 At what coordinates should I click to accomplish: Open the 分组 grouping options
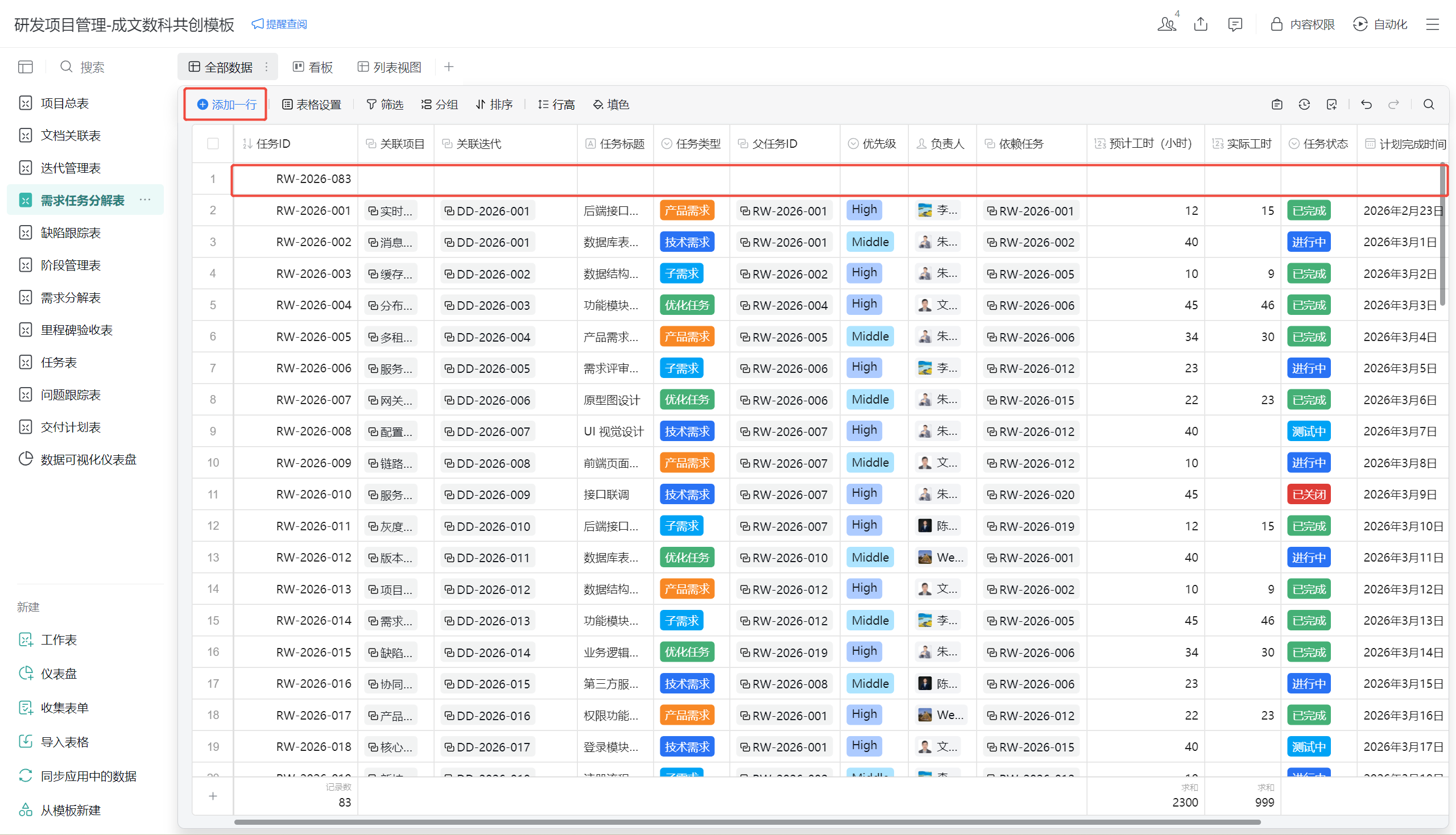click(x=439, y=105)
